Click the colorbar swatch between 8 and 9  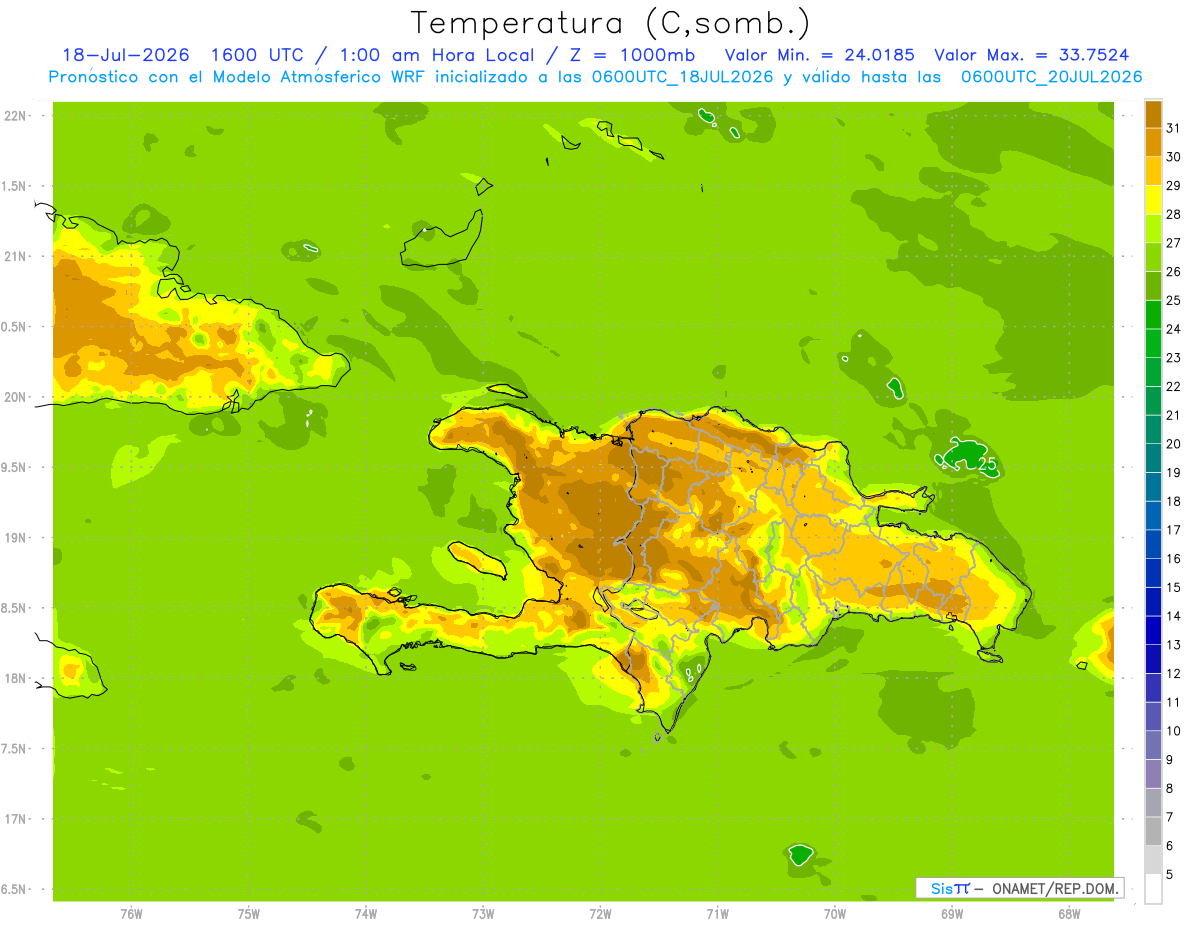[1153, 774]
